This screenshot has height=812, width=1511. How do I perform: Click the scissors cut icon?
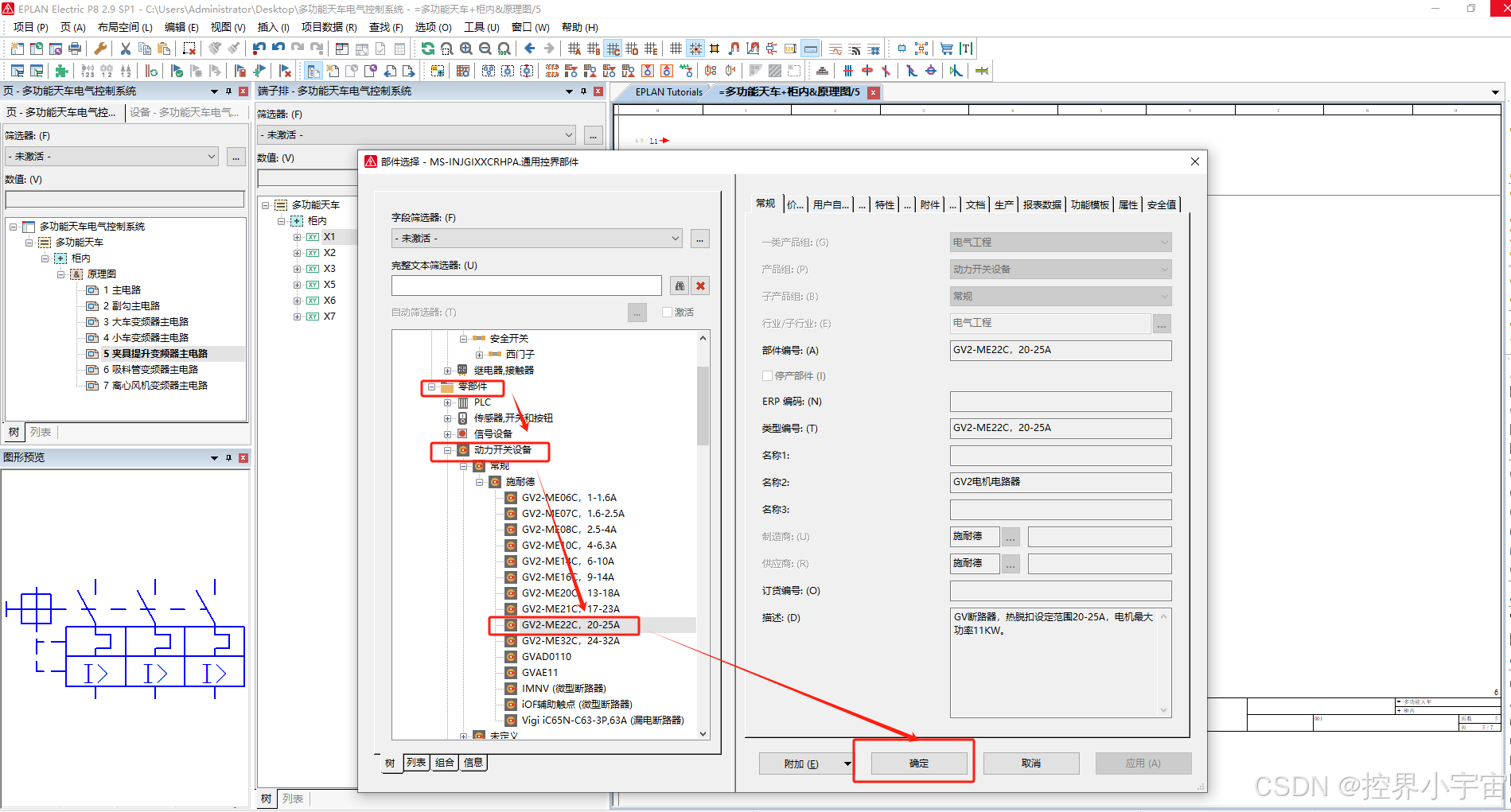(125, 49)
